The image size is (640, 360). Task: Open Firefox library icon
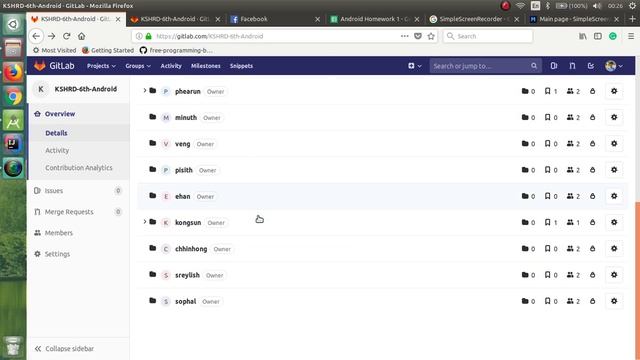[x=583, y=36]
